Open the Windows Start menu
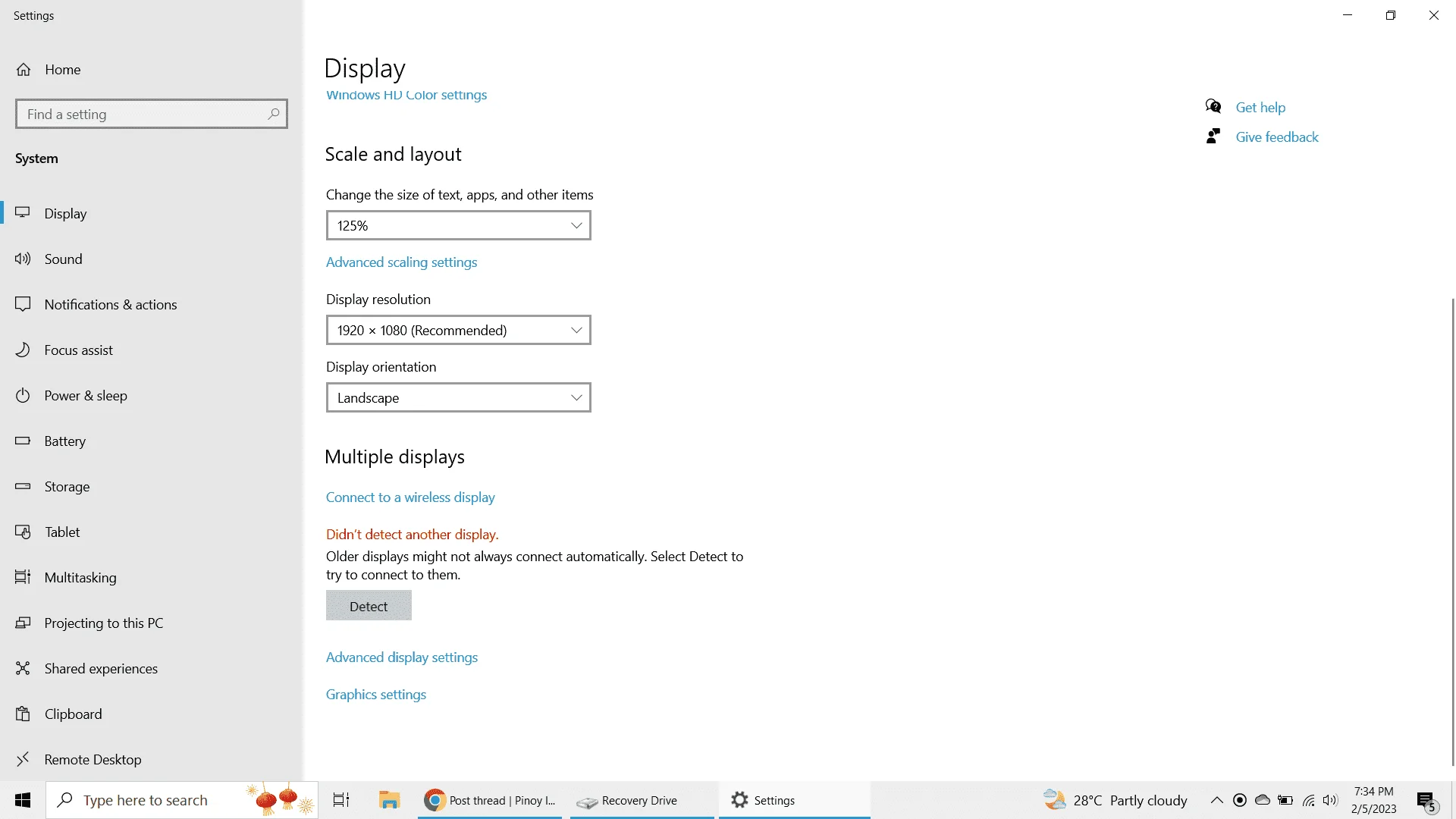Image resolution: width=1456 pixels, height=819 pixels. point(23,800)
